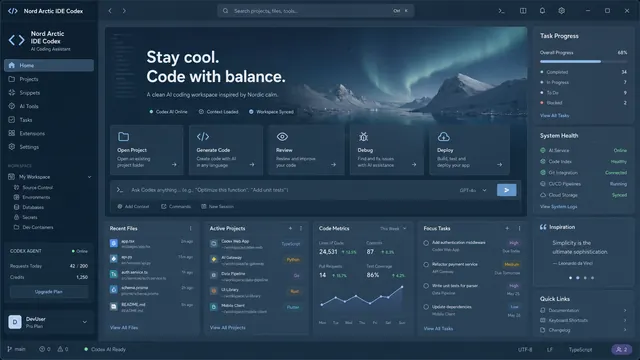This screenshot has width=640, height=360.
Task: Open the terminal icon in title bar
Action: [x=501, y=11]
